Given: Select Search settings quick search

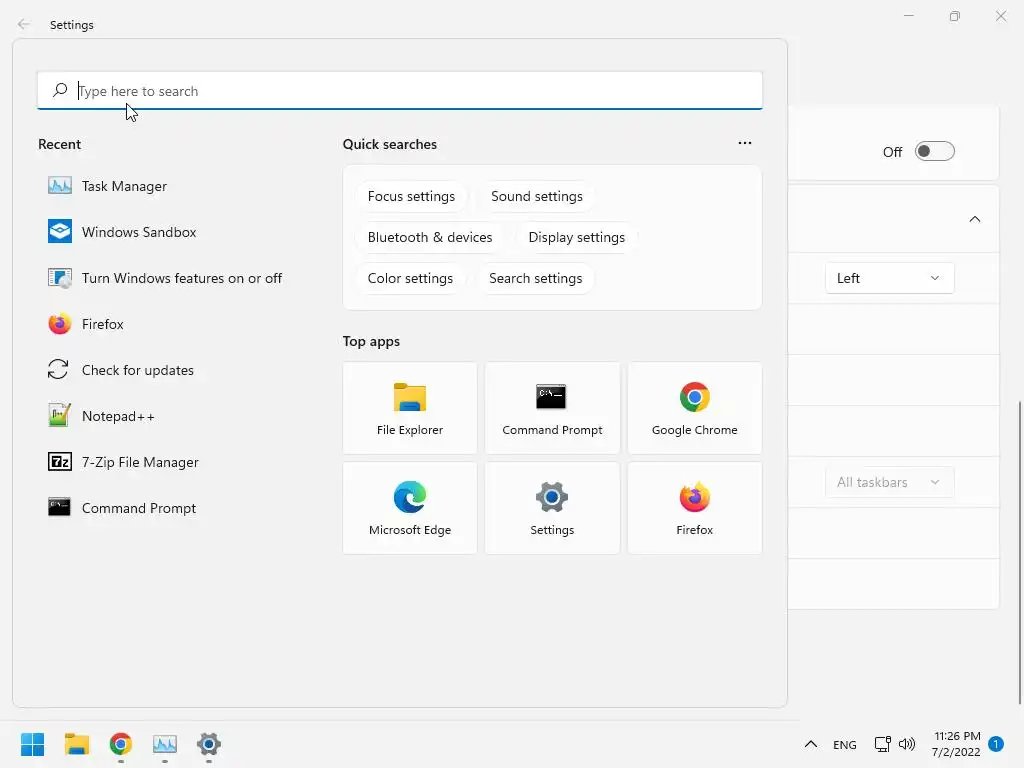Looking at the screenshot, I should pyautogui.click(x=535, y=278).
